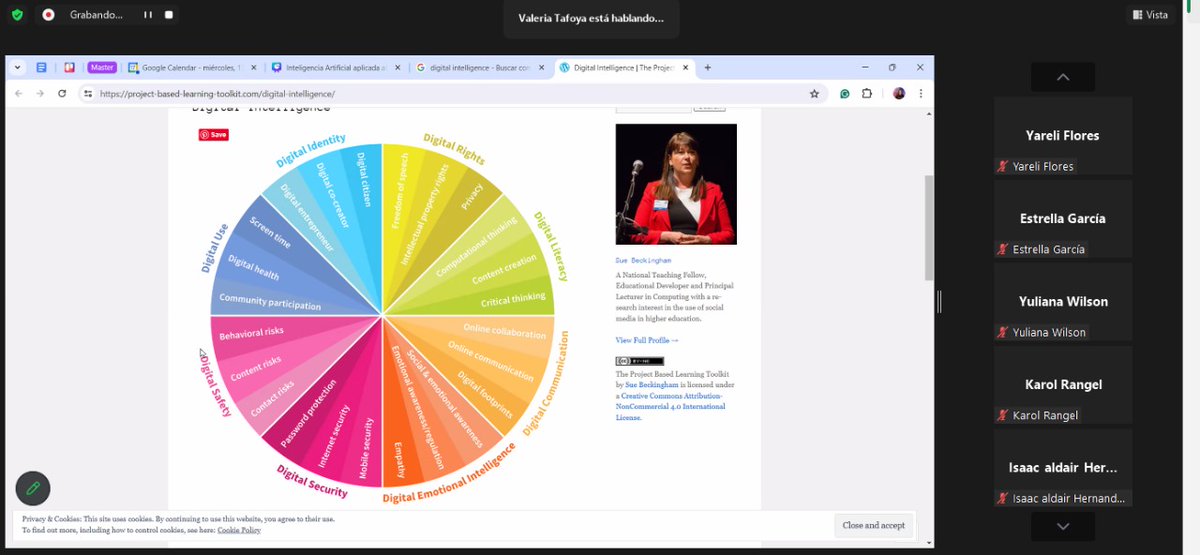Close the Google Calendar tab
Screen dimensions: 1200x555
point(252,67)
